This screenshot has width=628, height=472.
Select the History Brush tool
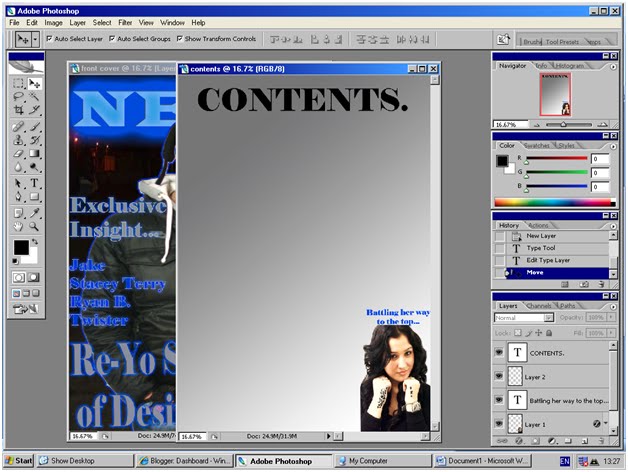click(x=34, y=140)
